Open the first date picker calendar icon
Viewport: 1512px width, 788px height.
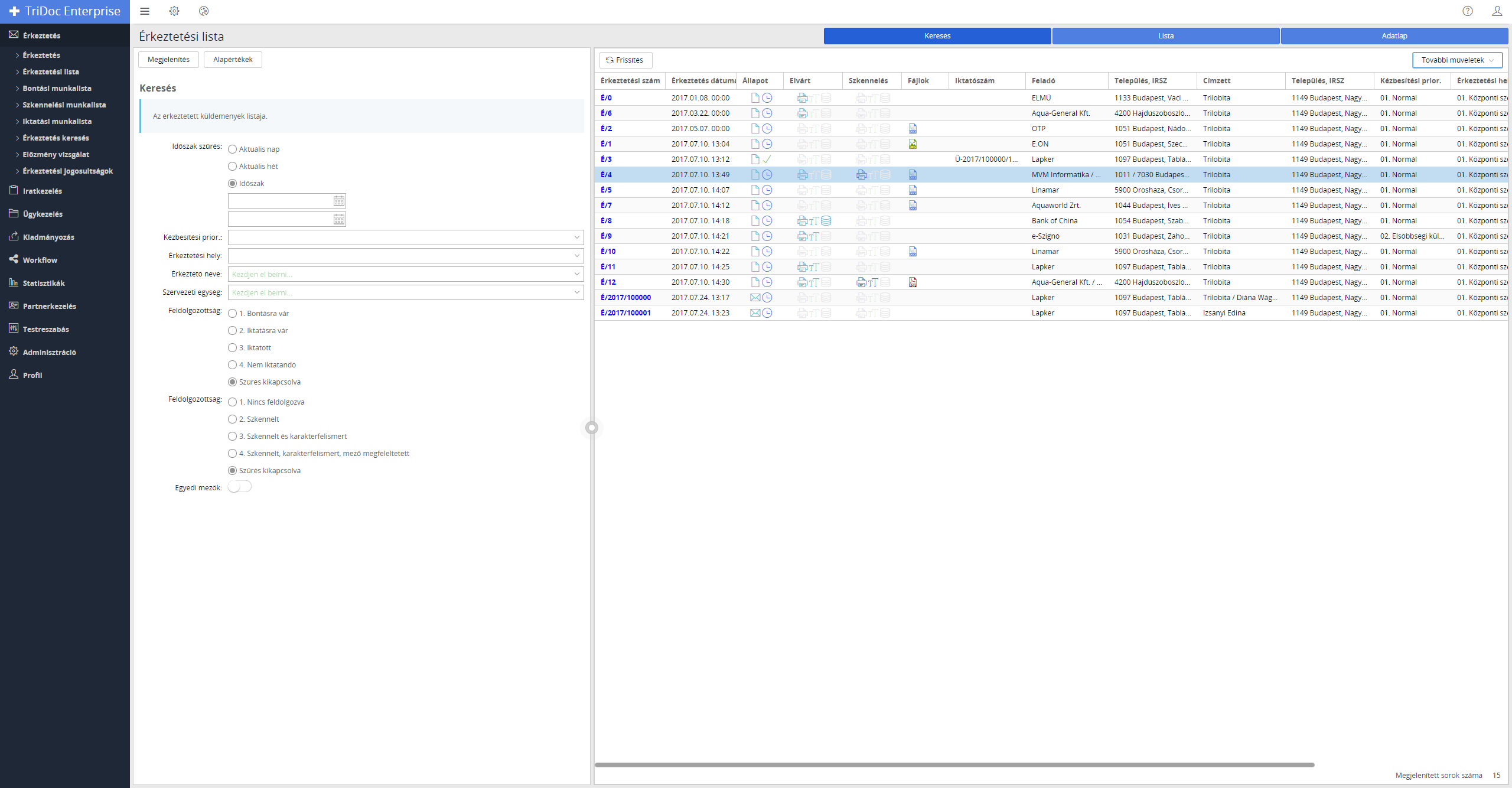(339, 201)
